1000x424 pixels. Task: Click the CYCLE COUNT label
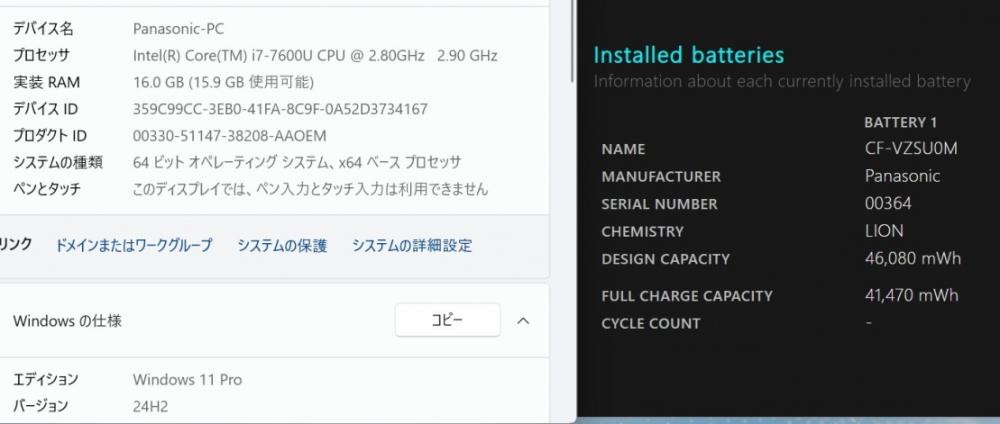(x=651, y=323)
